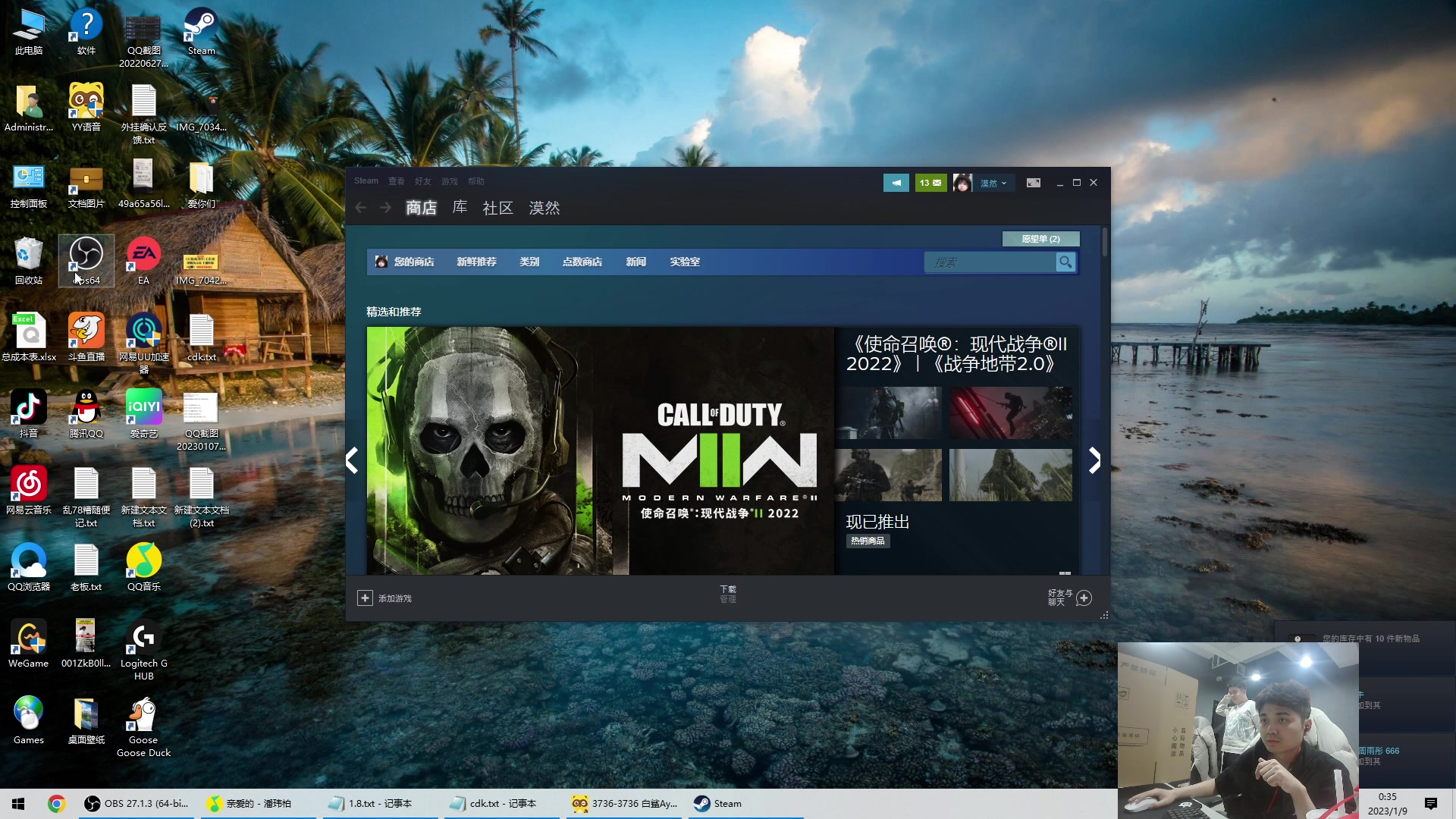Open the OBS obs64 desktop shortcut
Viewport: 1456px width, 819px height.
tap(86, 261)
